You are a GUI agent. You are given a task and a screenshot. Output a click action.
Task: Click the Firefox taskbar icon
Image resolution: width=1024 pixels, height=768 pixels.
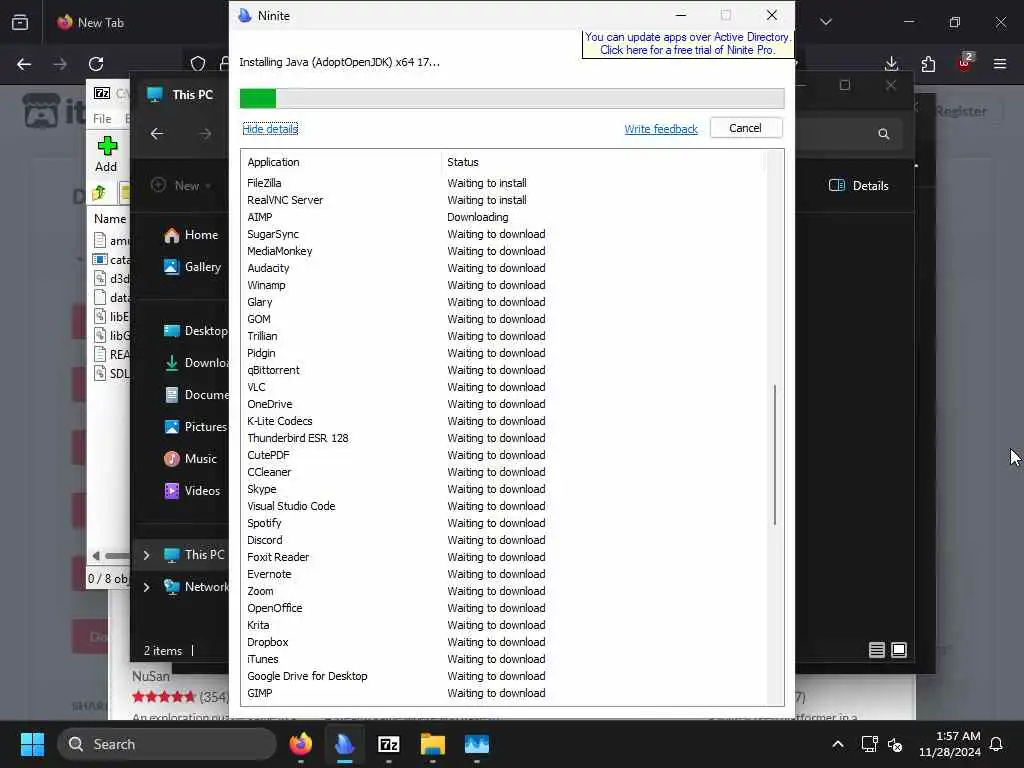(301, 744)
